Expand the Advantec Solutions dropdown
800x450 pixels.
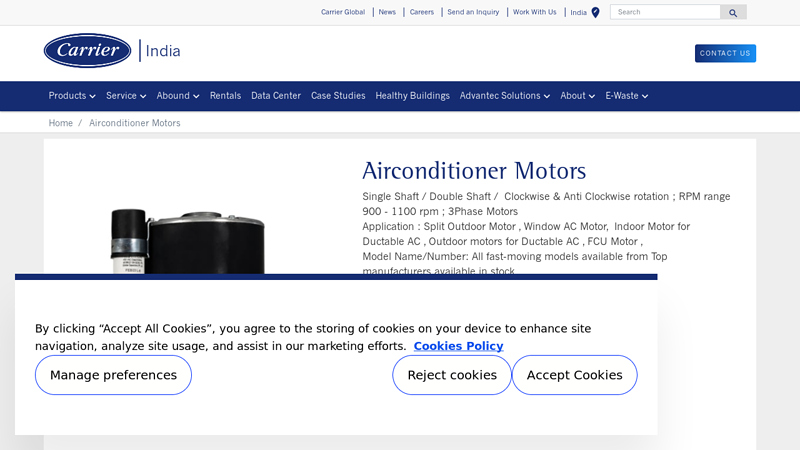[x=505, y=96]
